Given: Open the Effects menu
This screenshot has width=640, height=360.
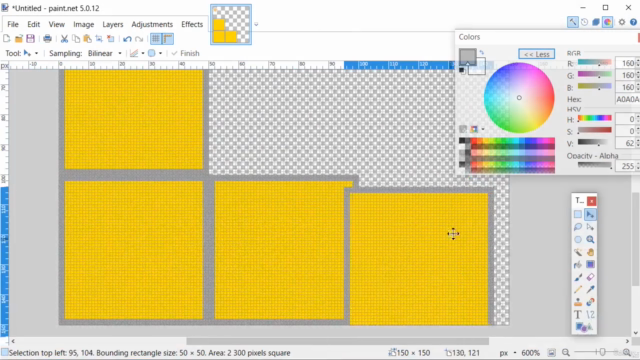Looking at the screenshot, I should coord(192,24).
